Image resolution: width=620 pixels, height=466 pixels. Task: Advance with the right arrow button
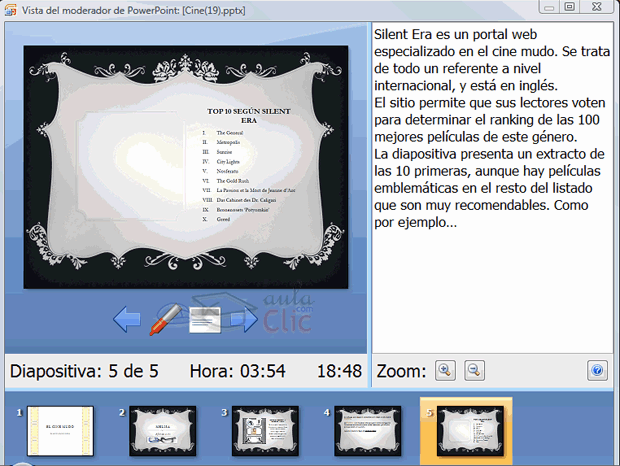click(243, 320)
